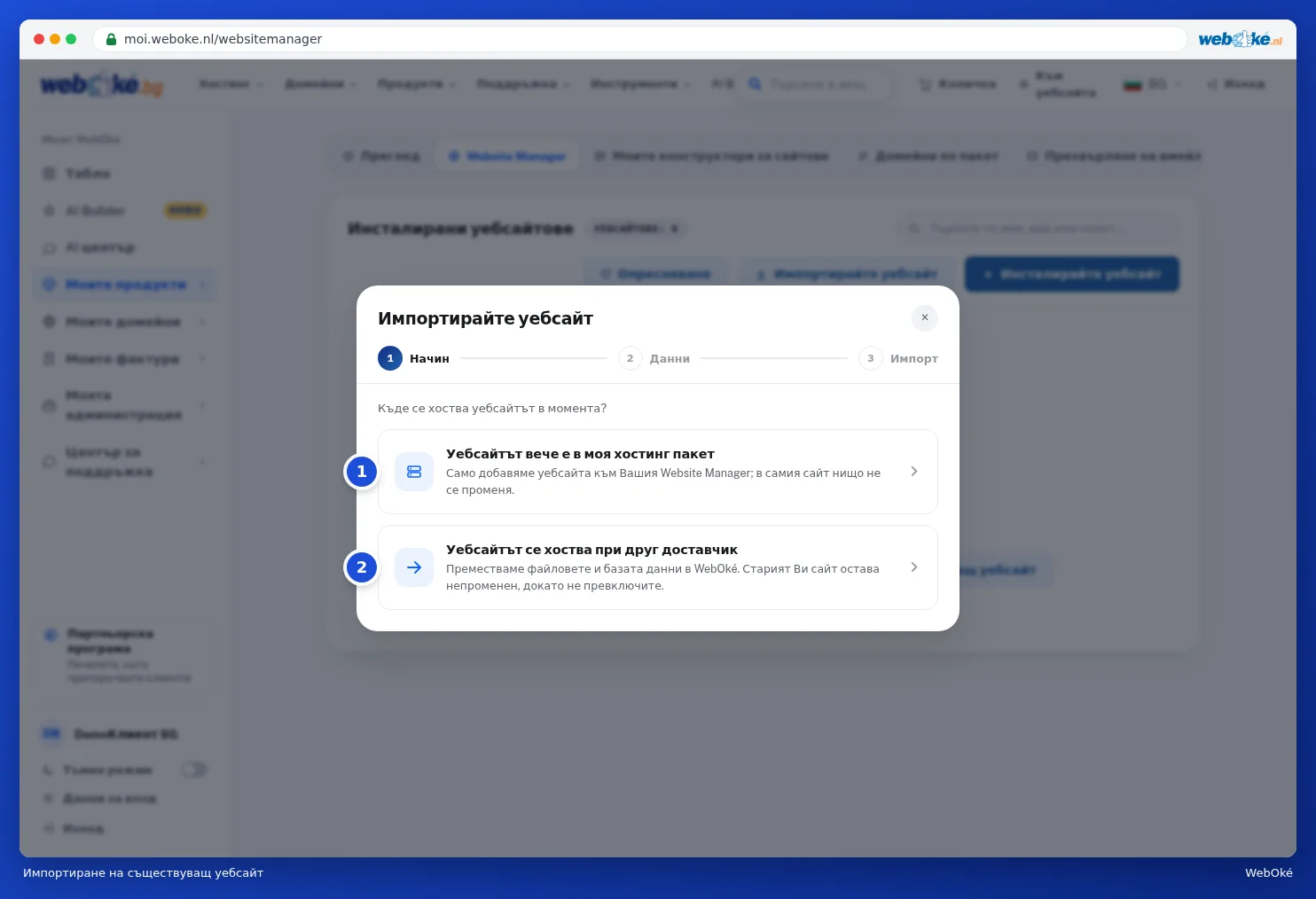This screenshot has width=1316, height=899.
Task: Click the weboke.nl logo beside the address bar
Action: (x=1240, y=39)
